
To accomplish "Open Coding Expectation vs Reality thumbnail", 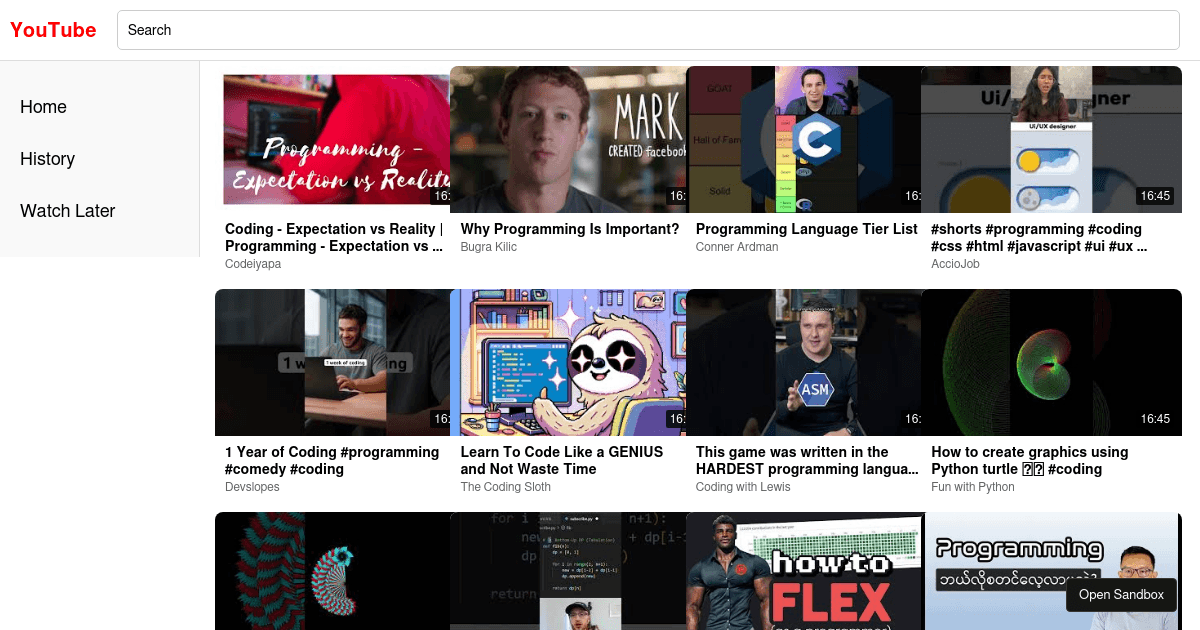I will (x=334, y=140).
